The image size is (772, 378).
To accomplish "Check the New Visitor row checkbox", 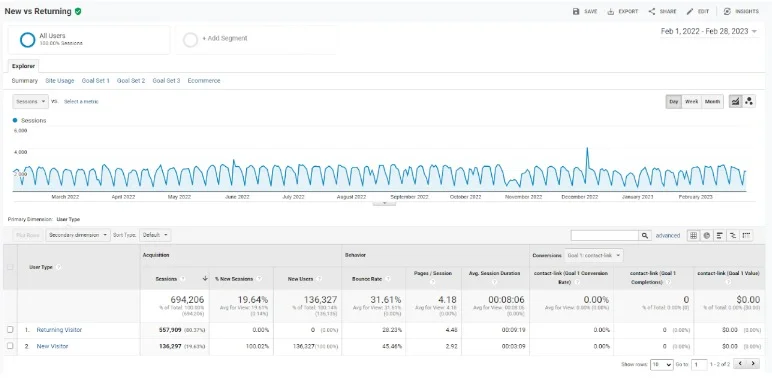I will point(10,346).
